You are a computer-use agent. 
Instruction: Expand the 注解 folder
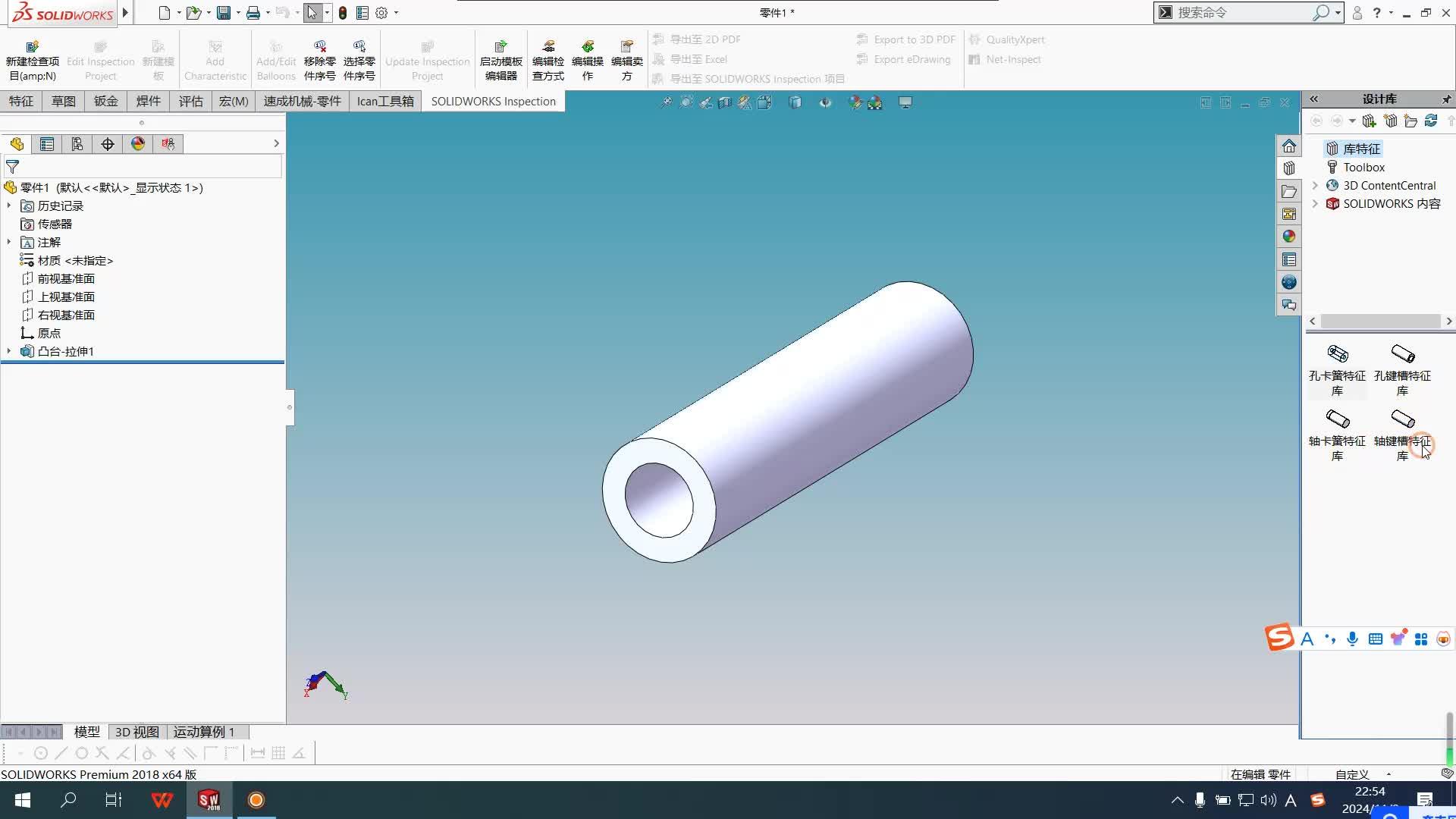8,242
